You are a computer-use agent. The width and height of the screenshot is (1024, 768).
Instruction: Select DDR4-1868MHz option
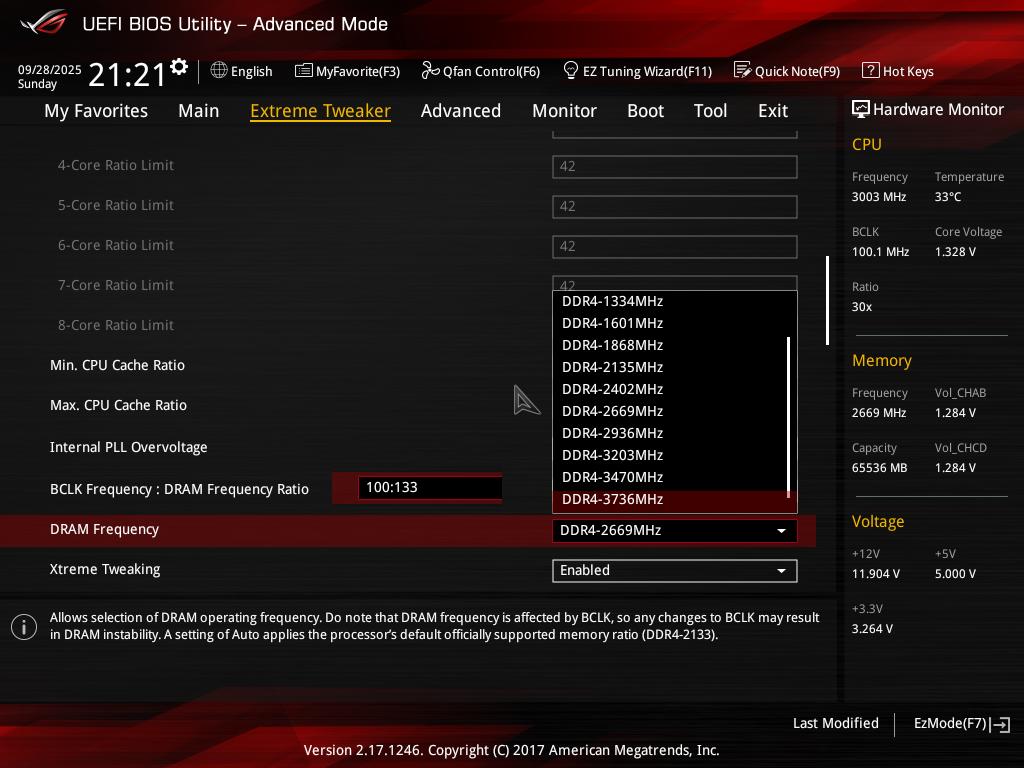tap(670, 345)
